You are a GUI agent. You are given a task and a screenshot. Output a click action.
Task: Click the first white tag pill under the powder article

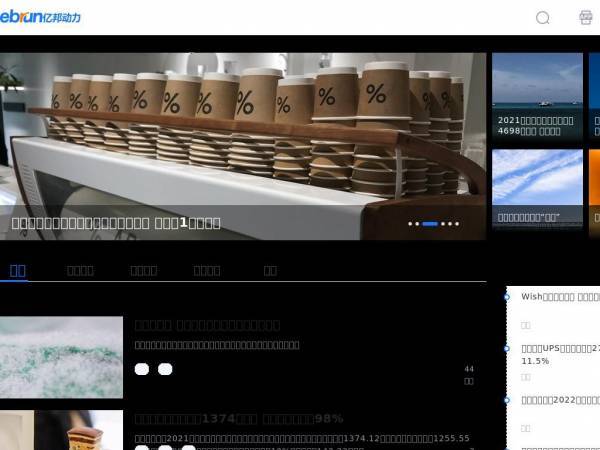(x=142, y=369)
